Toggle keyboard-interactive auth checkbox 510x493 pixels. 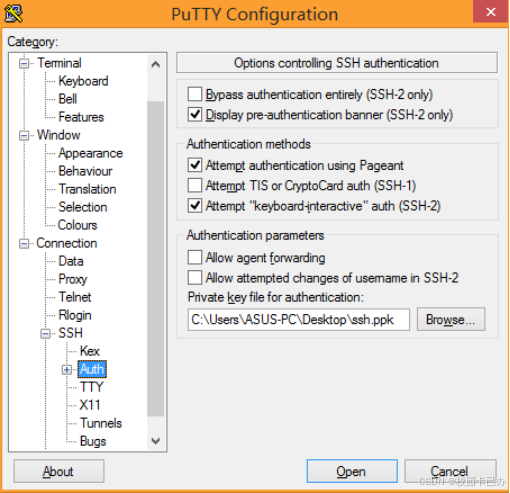point(195,206)
